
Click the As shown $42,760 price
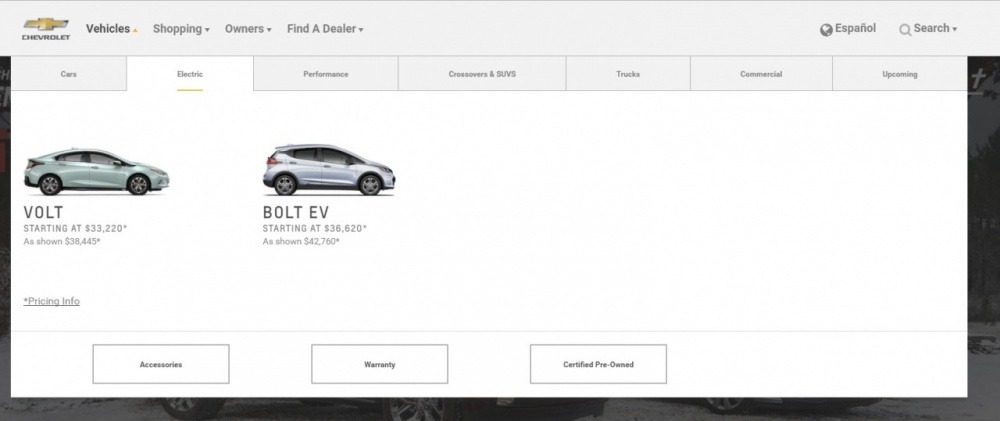pyautogui.click(x=301, y=242)
